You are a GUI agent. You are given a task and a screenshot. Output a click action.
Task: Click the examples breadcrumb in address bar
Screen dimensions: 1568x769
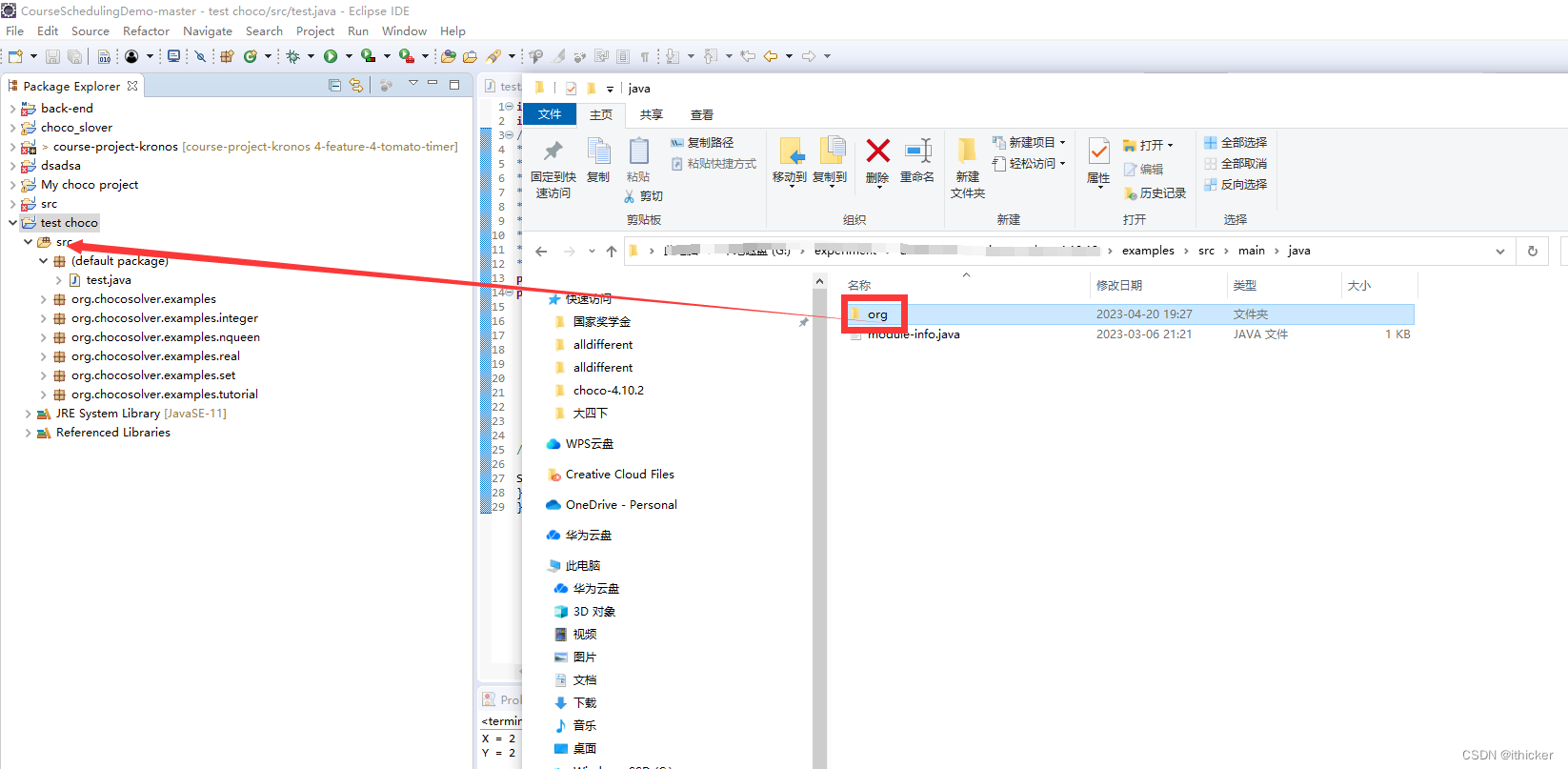[1148, 251]
